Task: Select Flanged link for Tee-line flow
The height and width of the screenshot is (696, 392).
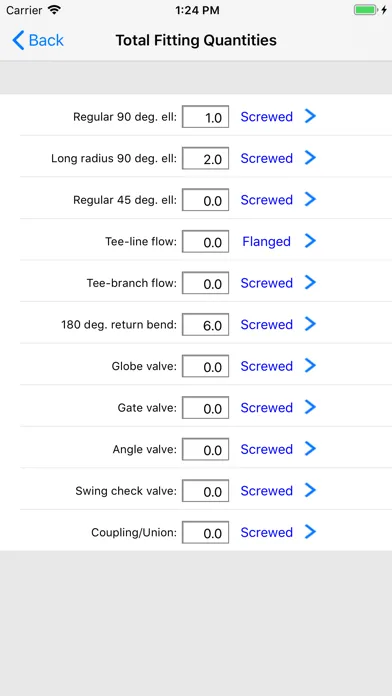Action: 266,241
